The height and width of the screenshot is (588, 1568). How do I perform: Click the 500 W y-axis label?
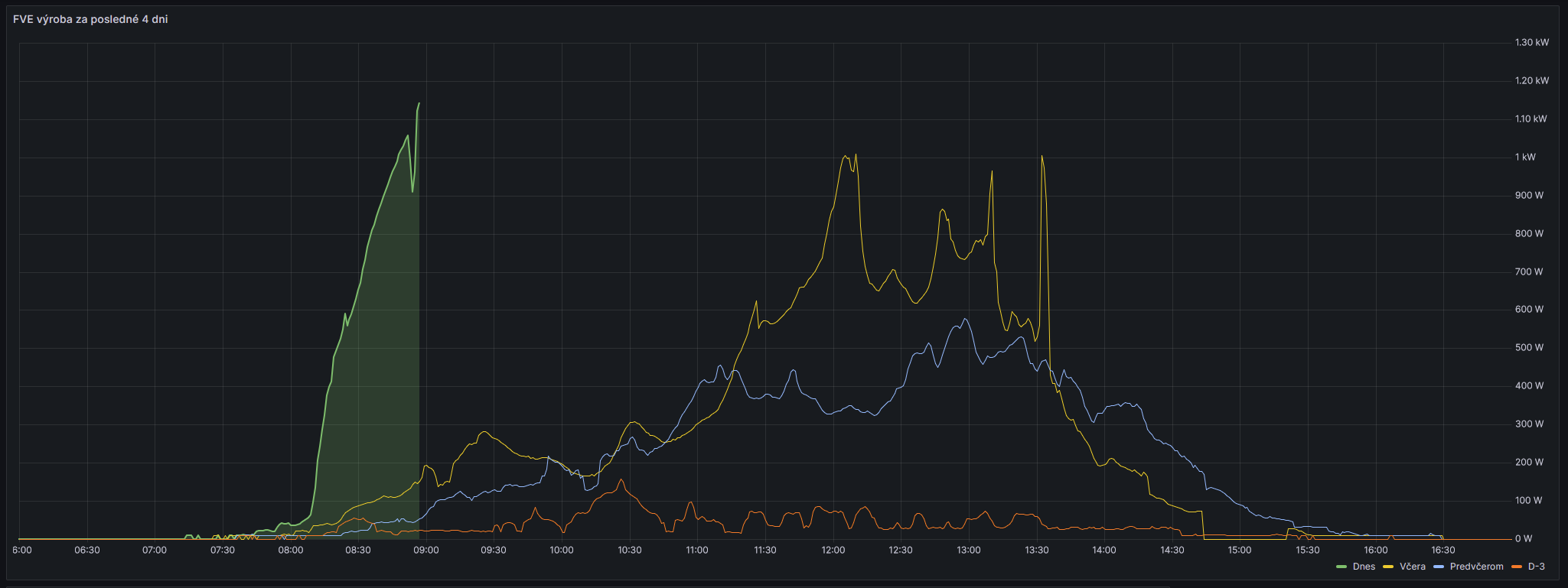[x=1529, y=348]
